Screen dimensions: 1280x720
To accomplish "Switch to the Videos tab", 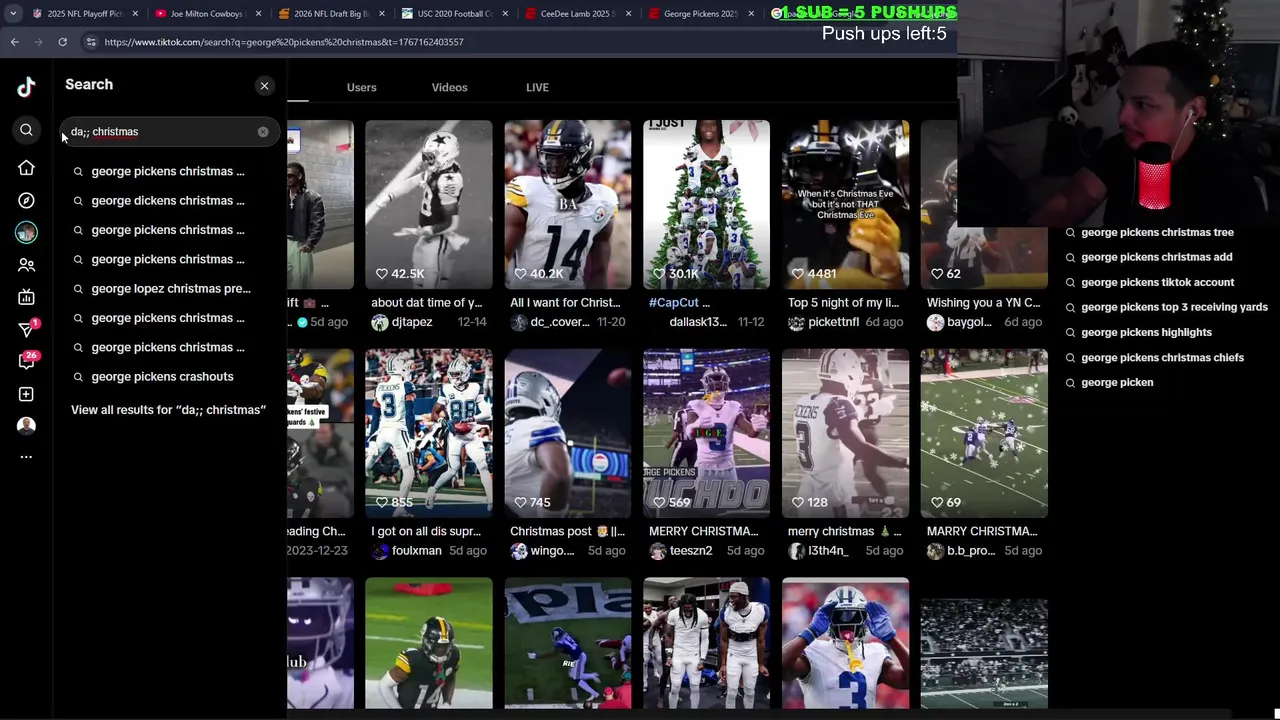I will pos(449,87).
